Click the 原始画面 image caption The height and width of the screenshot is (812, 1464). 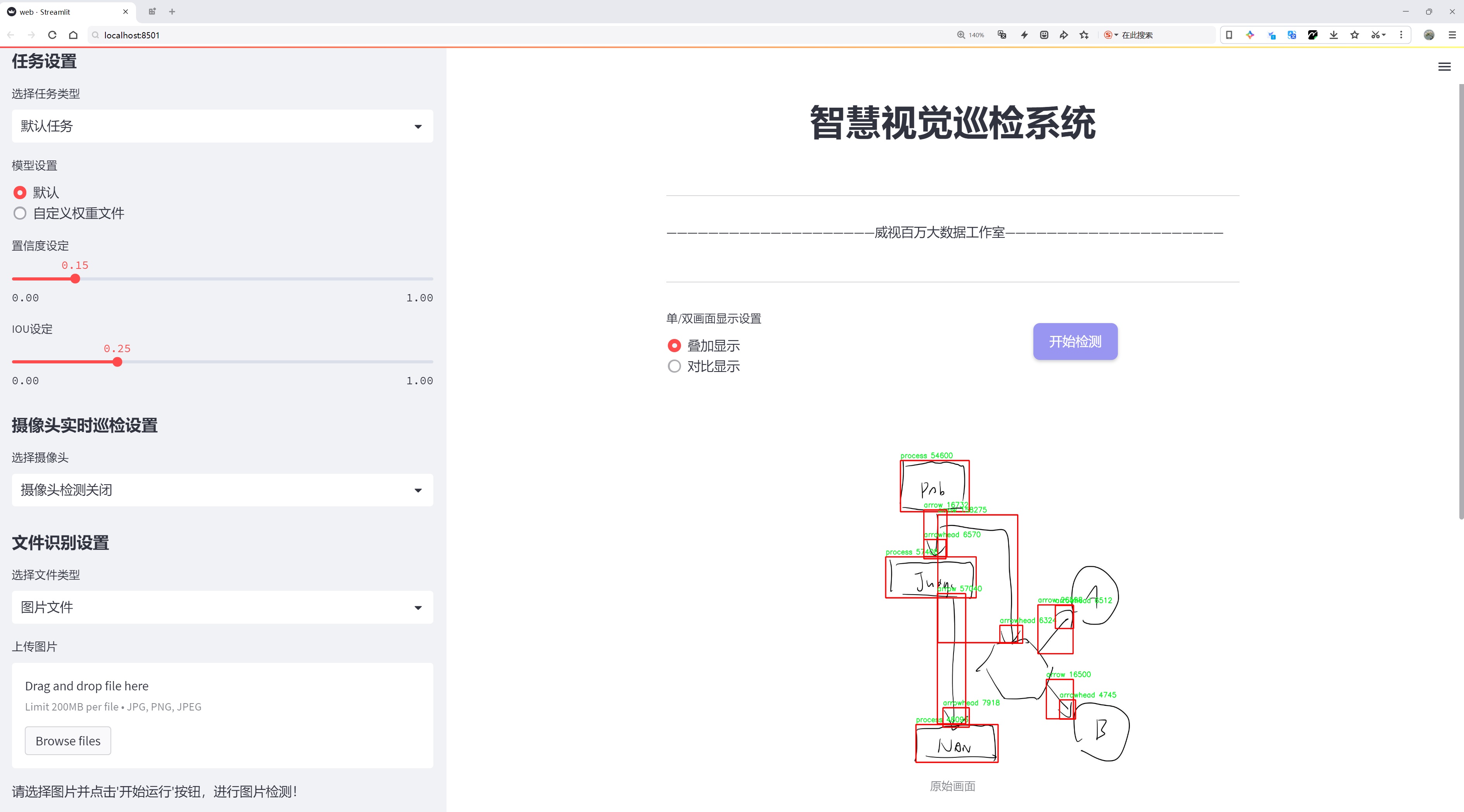(952, 786)
